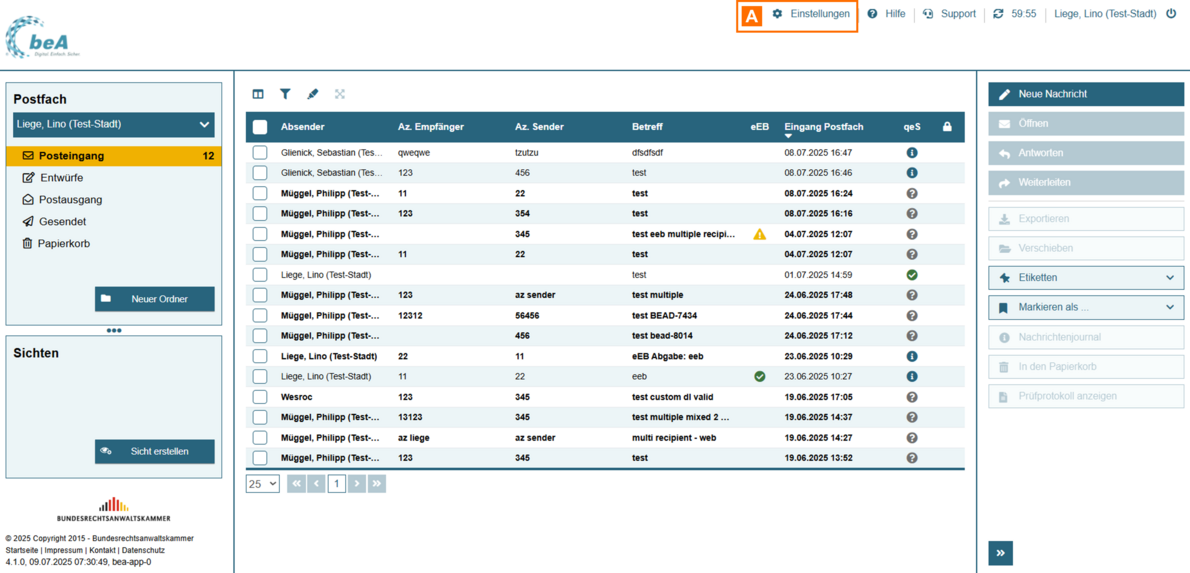
Task: Open the Datenschutz link in footer
Action: pos(143,551)
